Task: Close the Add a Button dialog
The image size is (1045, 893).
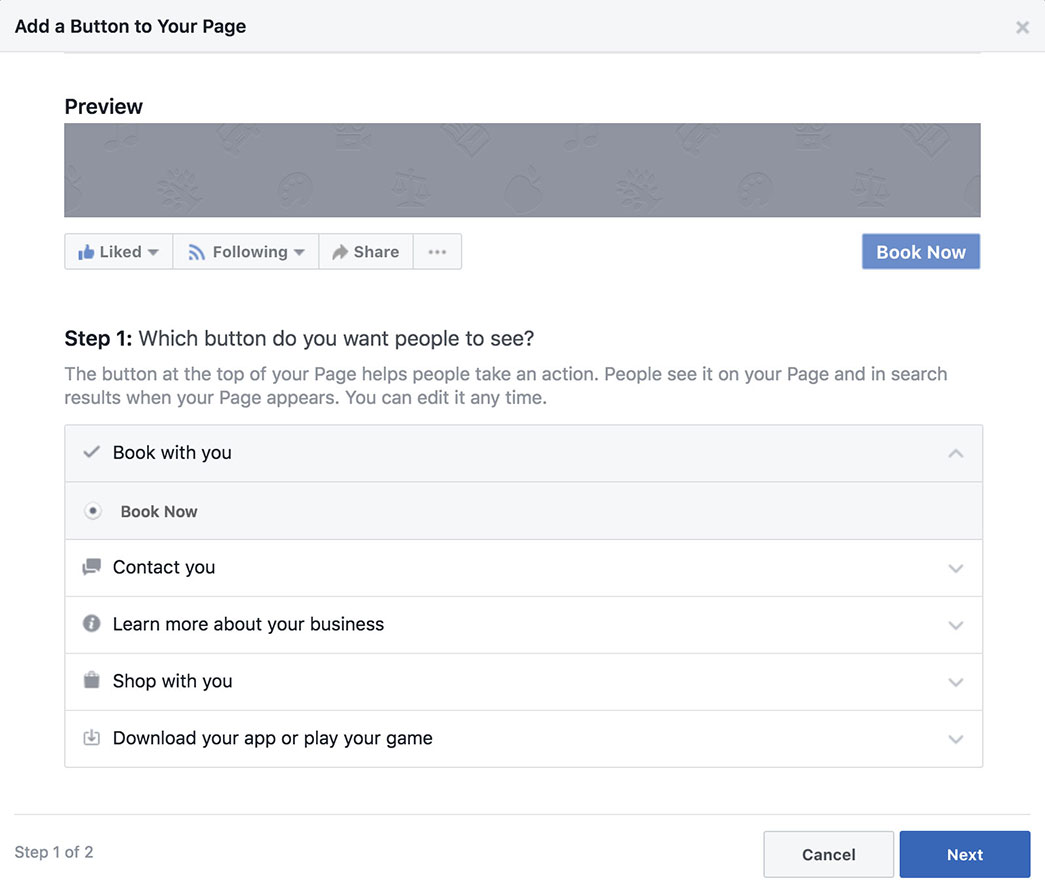Action: click(1022, 27)
